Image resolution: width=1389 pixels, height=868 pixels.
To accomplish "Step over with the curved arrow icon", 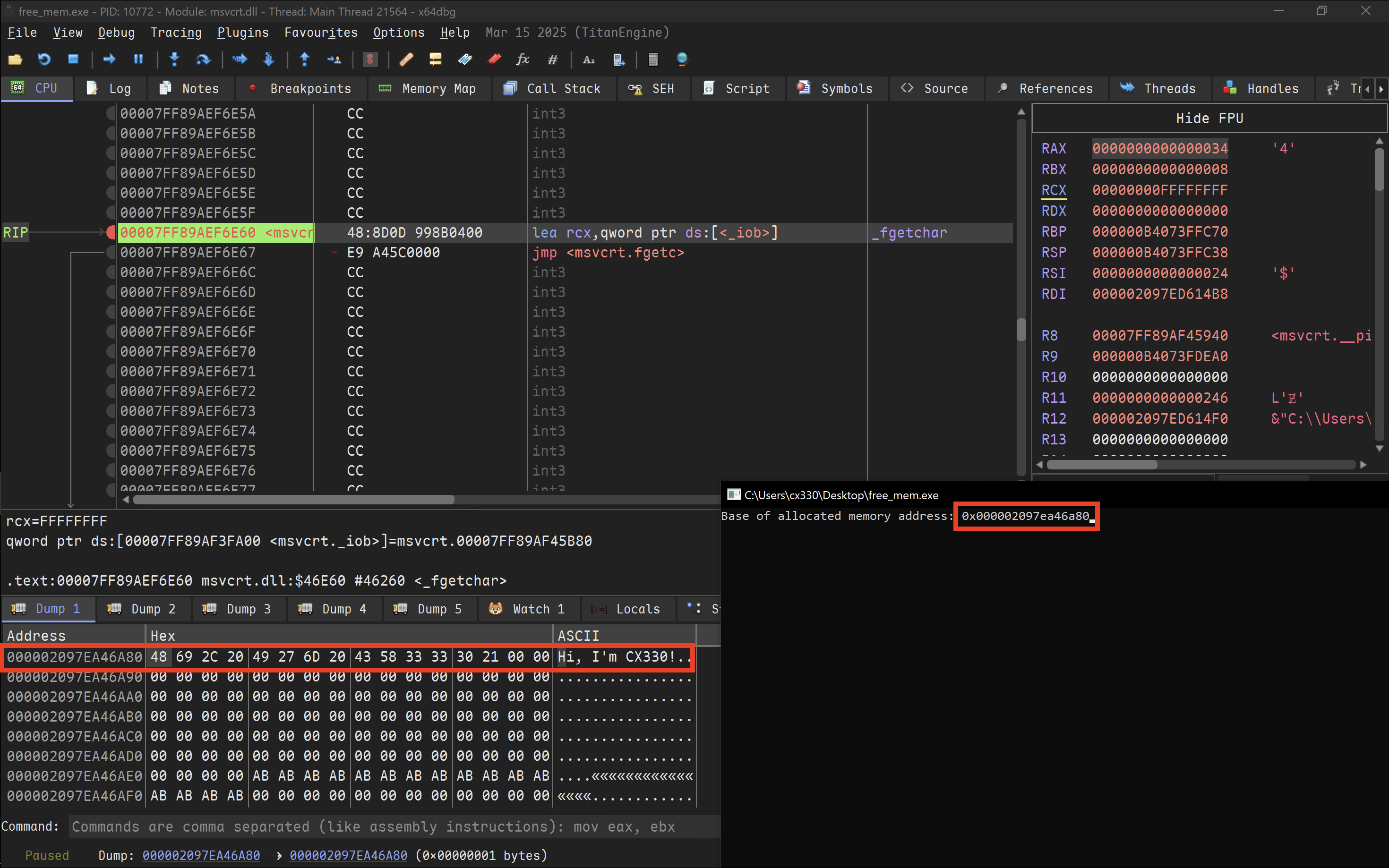I will [203, 59].
